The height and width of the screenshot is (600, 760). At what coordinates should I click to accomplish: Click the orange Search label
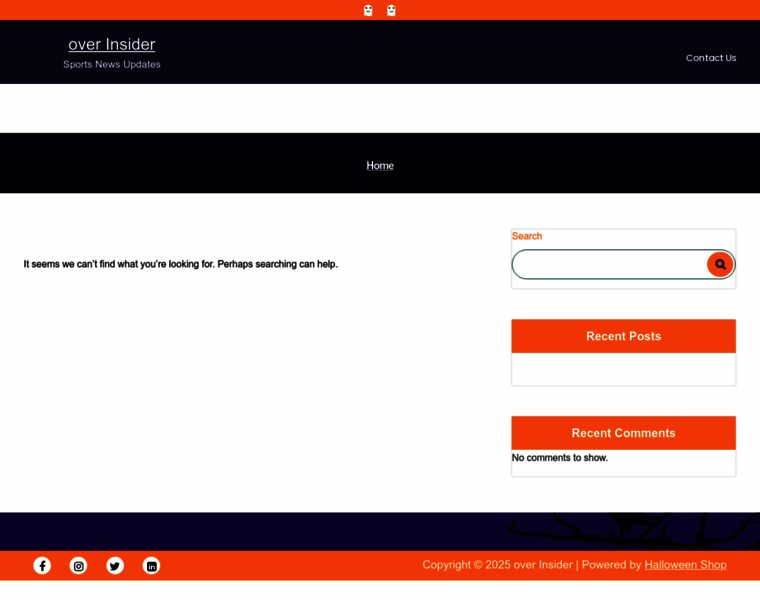527,236
